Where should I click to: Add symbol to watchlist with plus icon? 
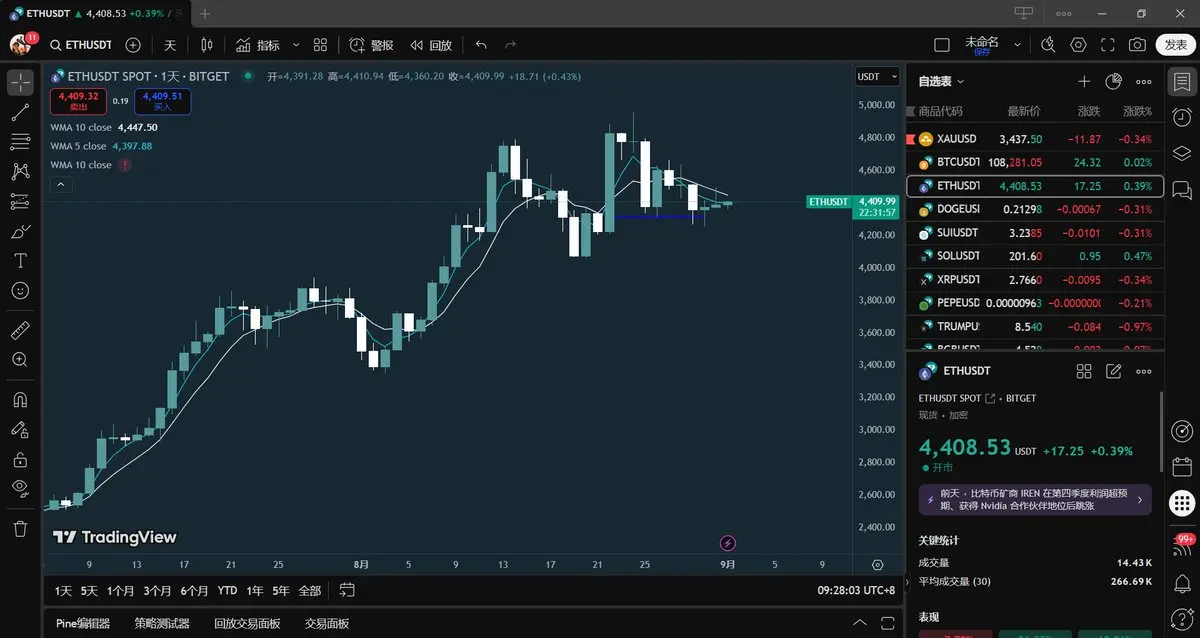coord(1084,81)
